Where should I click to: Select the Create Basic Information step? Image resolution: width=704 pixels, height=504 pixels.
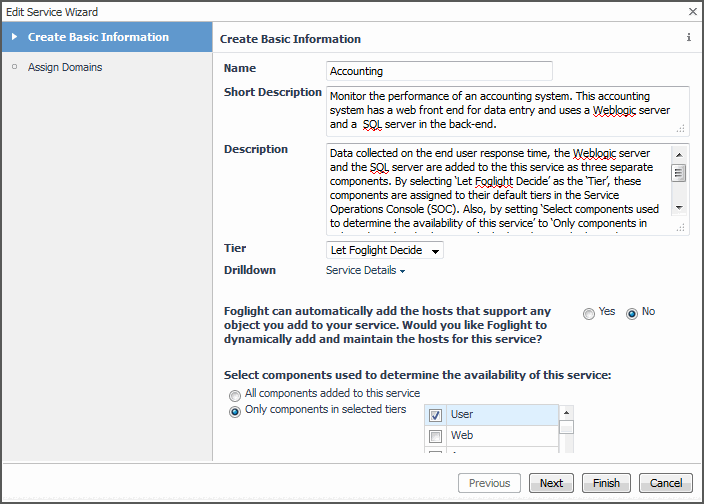coord(98,37)
